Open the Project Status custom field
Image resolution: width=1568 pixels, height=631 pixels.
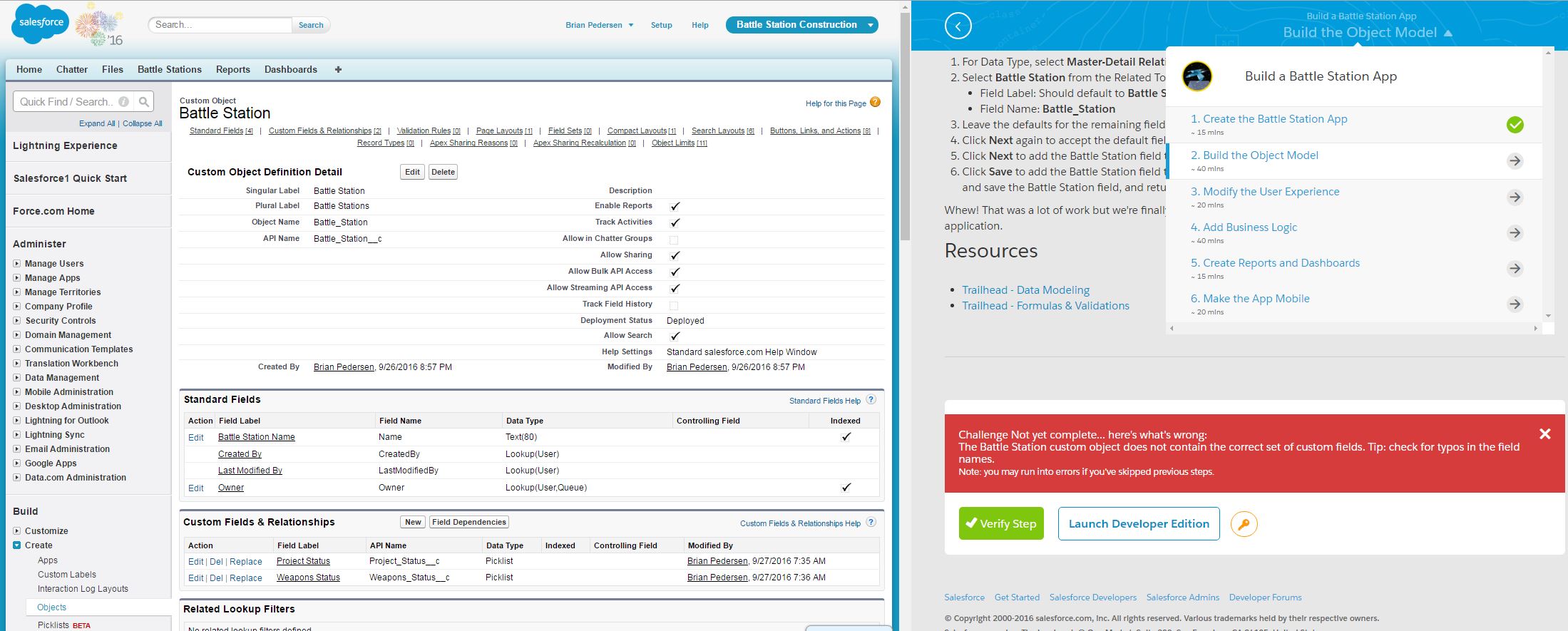click(x=303, y=561)
